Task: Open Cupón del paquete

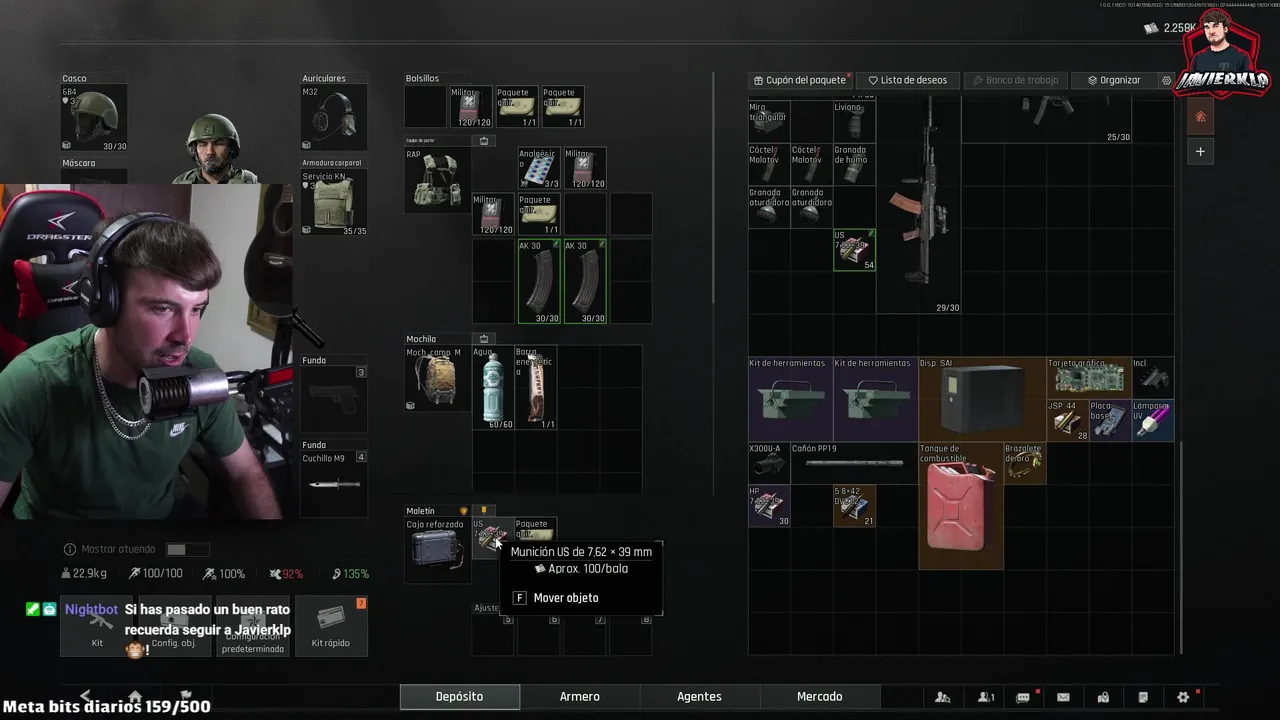Action: (800, 80)
